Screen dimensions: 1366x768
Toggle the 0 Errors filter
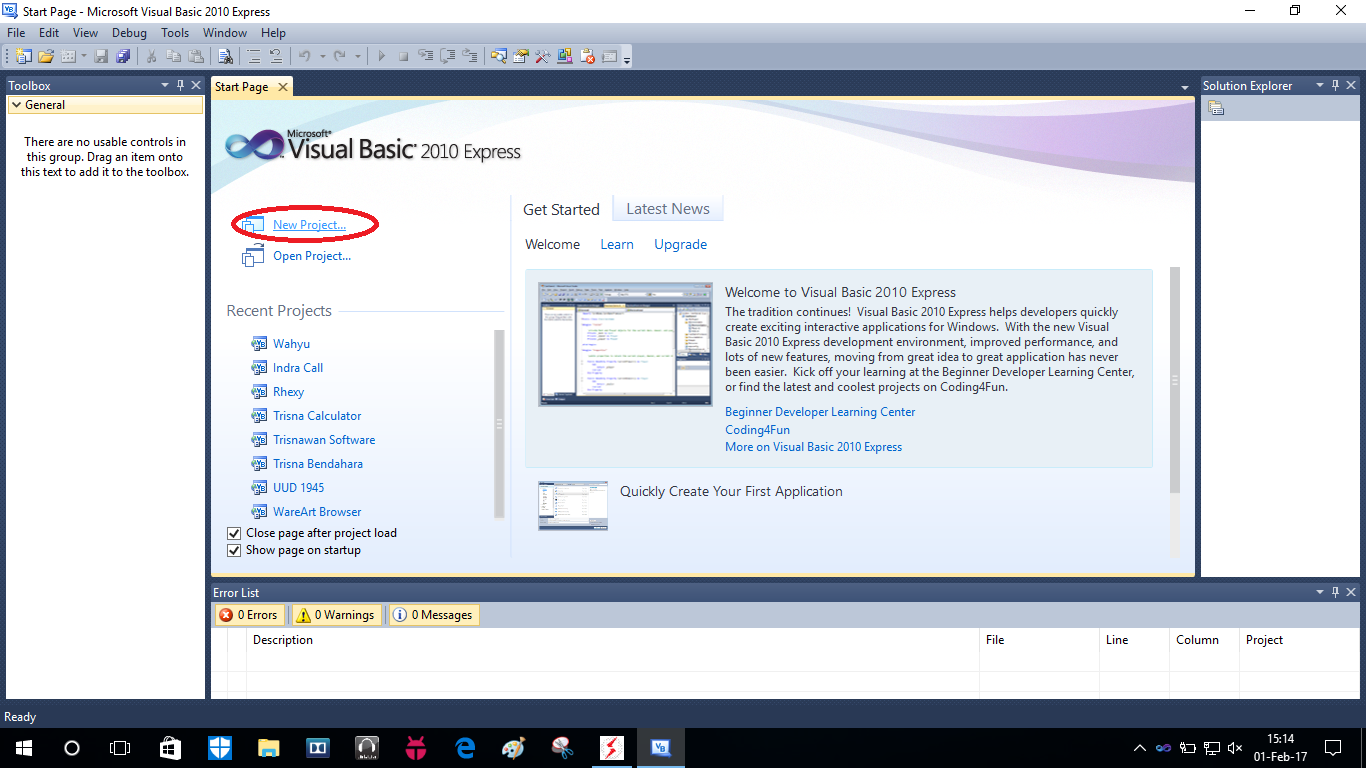[x=250, y=615]
